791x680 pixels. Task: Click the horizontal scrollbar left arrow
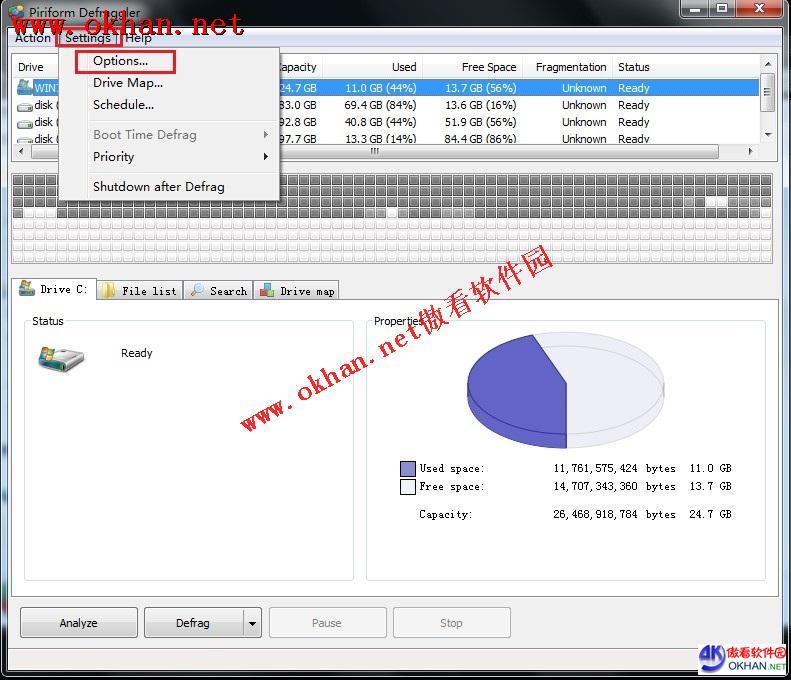tap(21, 151)
